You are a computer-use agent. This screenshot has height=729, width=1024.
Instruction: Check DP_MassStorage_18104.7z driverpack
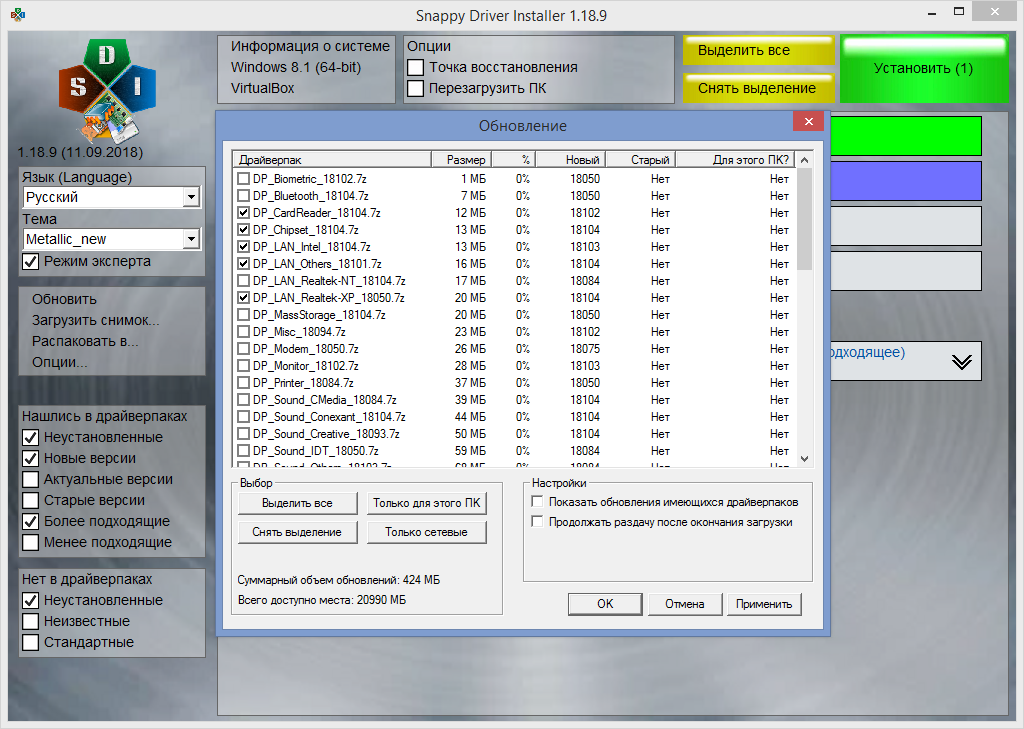pos(244,314)
